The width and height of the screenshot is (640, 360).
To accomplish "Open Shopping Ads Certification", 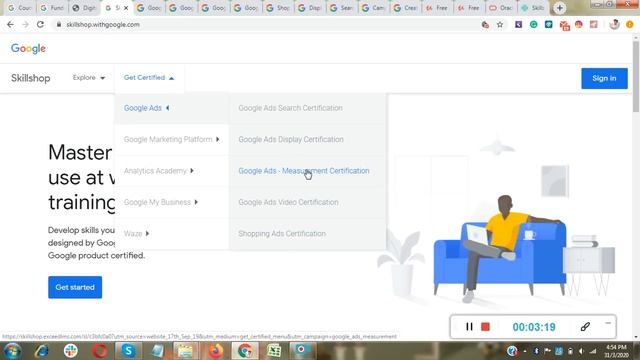I will click(282, 234).
